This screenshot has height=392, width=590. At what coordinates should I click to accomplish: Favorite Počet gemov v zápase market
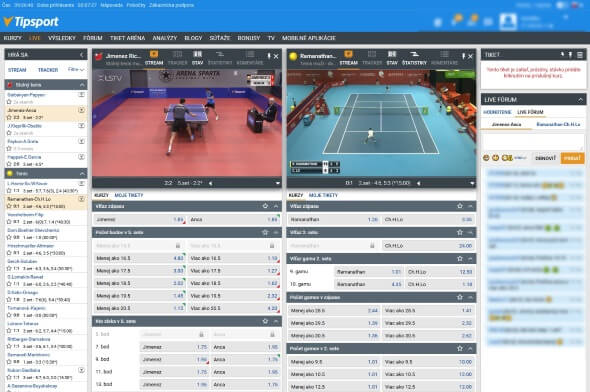460,298
